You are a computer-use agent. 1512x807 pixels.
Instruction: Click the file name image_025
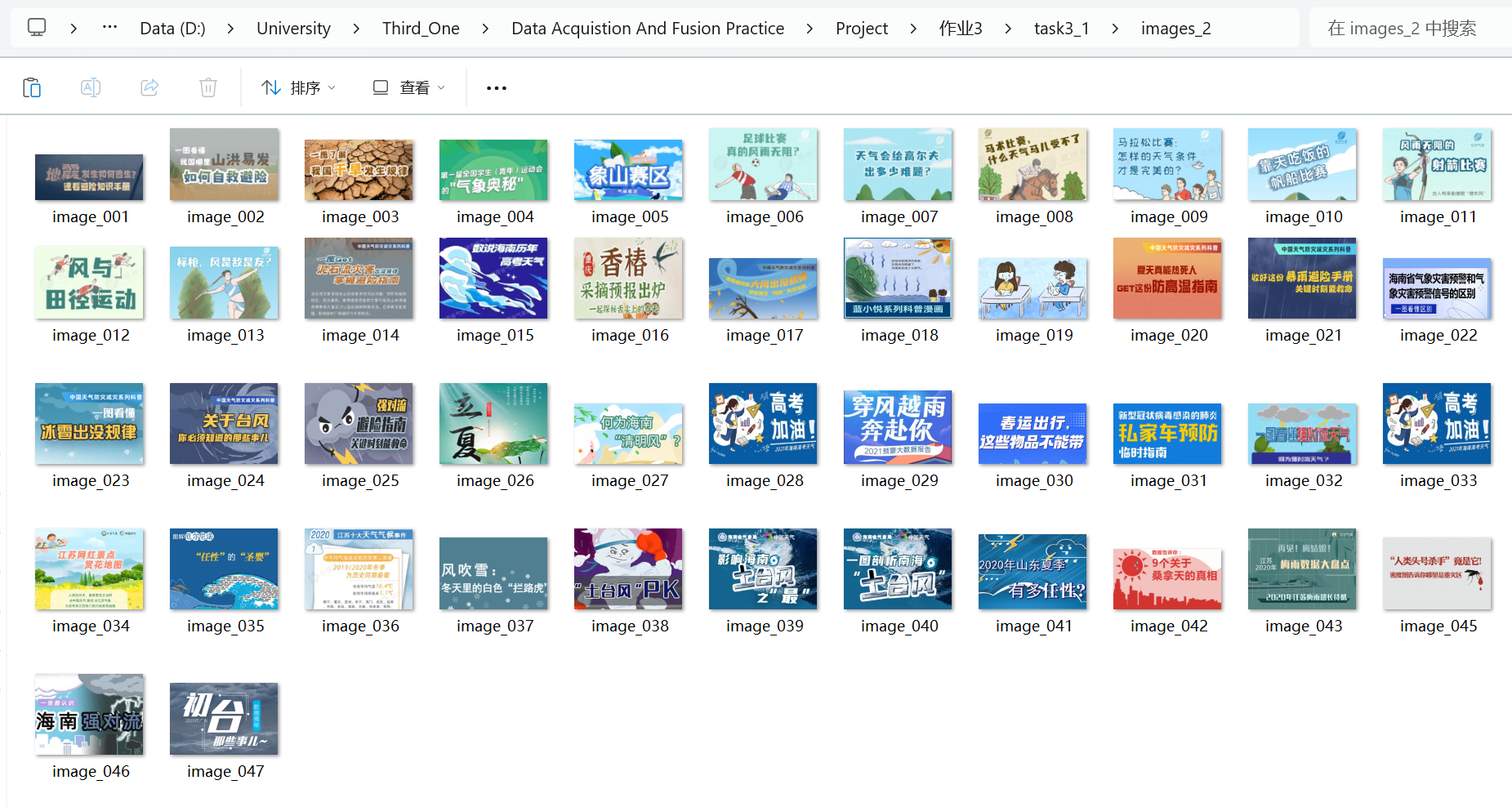tap(360, 481)
